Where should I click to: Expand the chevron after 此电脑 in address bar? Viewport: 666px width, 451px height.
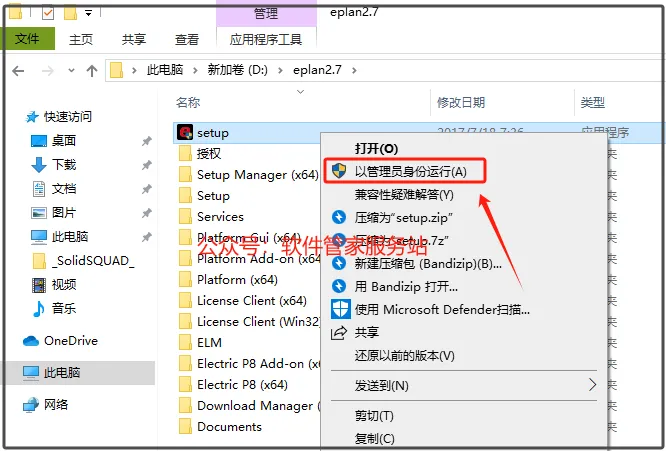[195, 70]
